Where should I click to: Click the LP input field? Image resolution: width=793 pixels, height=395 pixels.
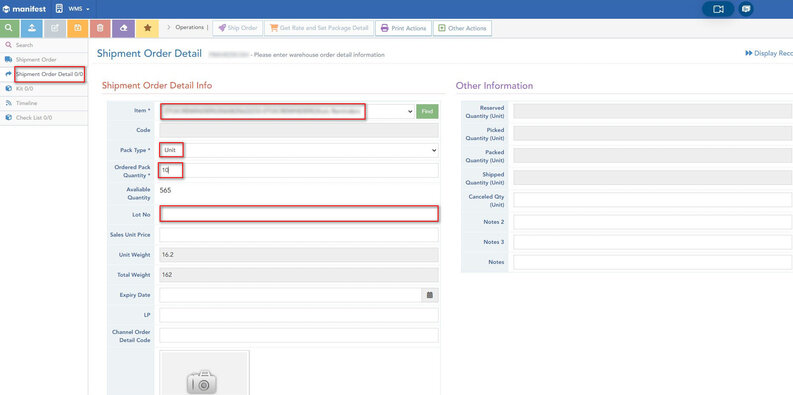299,315
